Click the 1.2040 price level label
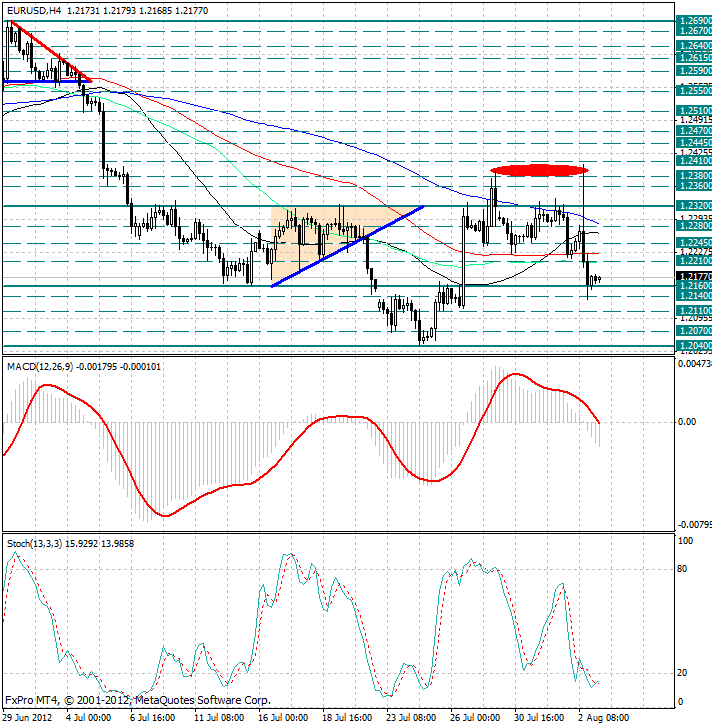This screenshot has width=712, height=725. click(x=694, y=346)
